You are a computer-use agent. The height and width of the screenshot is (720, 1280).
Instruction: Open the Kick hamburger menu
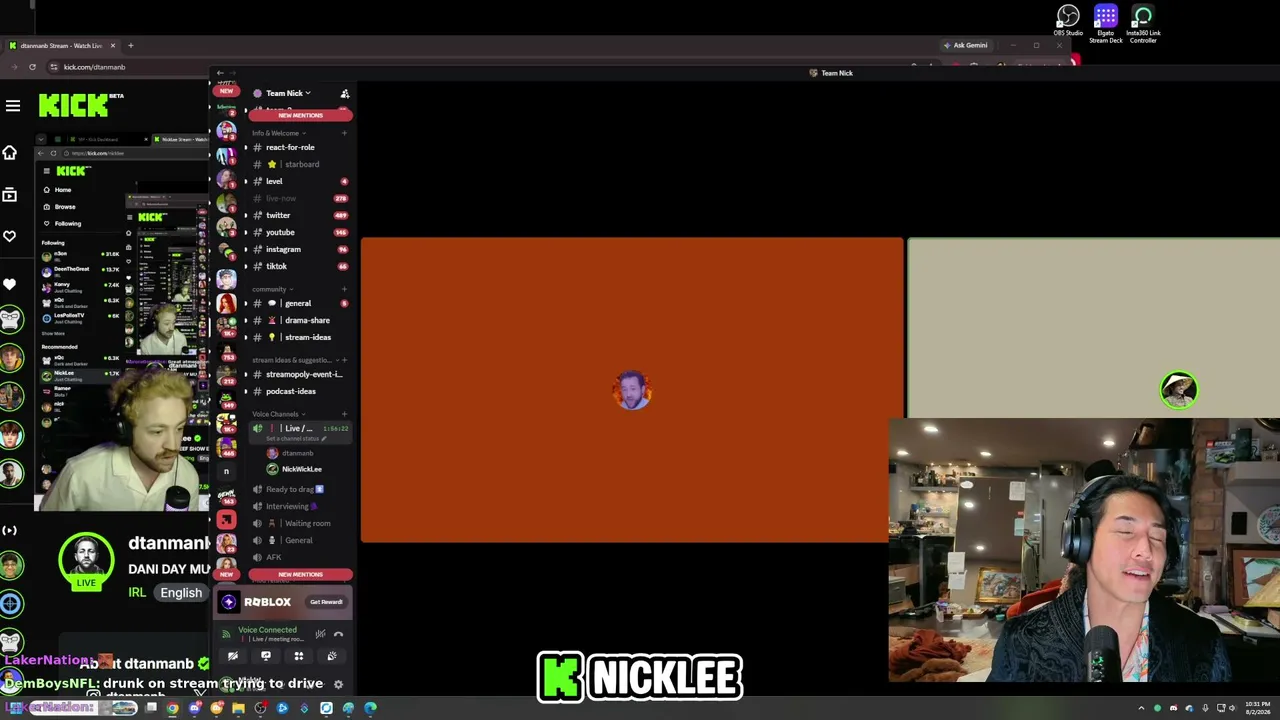[13, 105]
